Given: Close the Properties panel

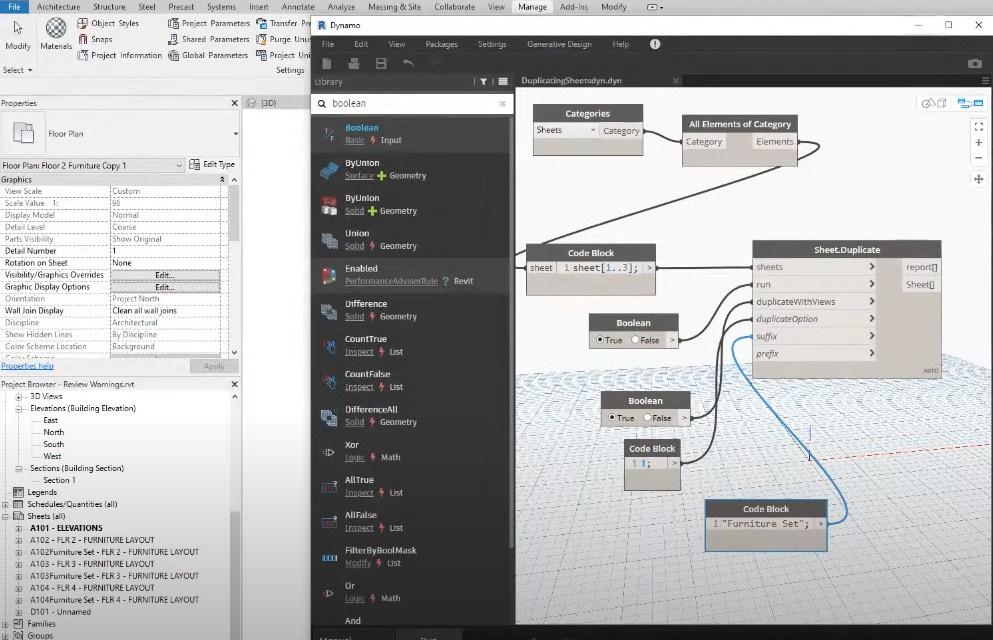Looking at the screenshot, I should pyautogui.click(x=234, y=103).
